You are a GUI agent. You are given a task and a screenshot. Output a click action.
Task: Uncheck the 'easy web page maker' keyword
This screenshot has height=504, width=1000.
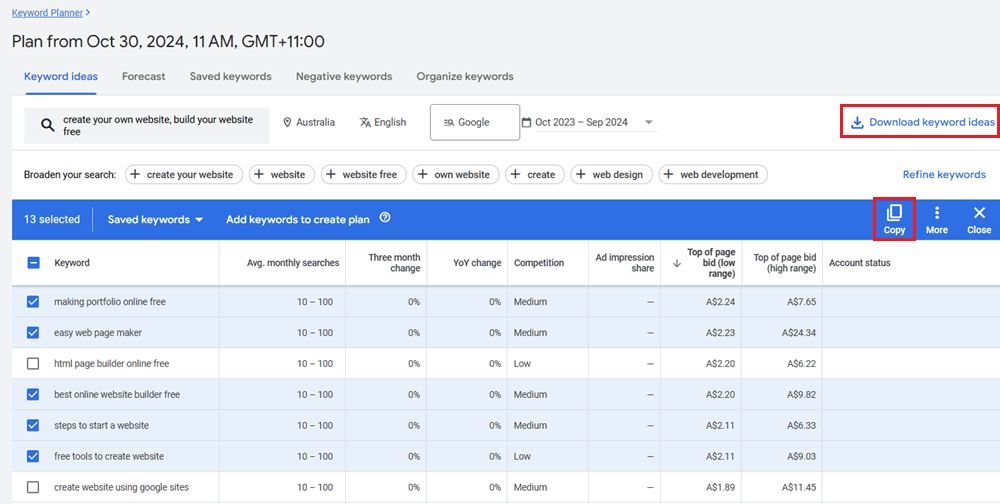coord(33,333)
